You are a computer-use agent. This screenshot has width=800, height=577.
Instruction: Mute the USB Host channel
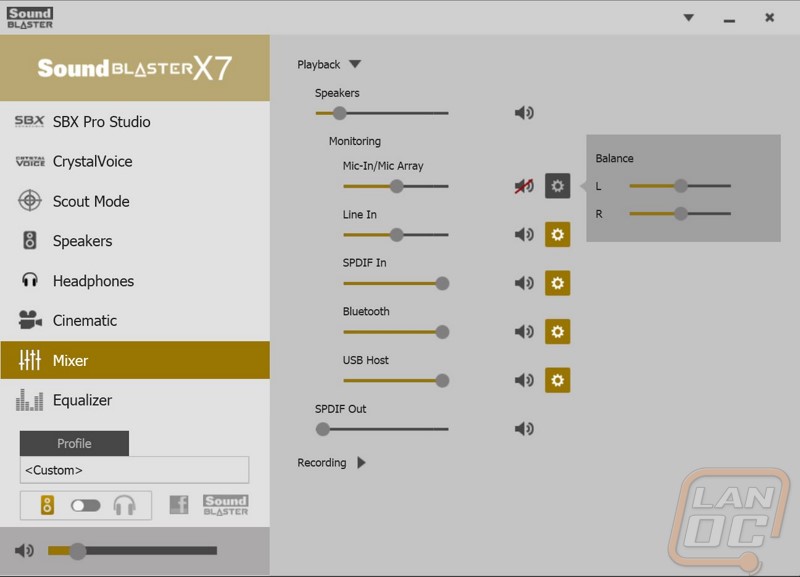coord(524,380)
